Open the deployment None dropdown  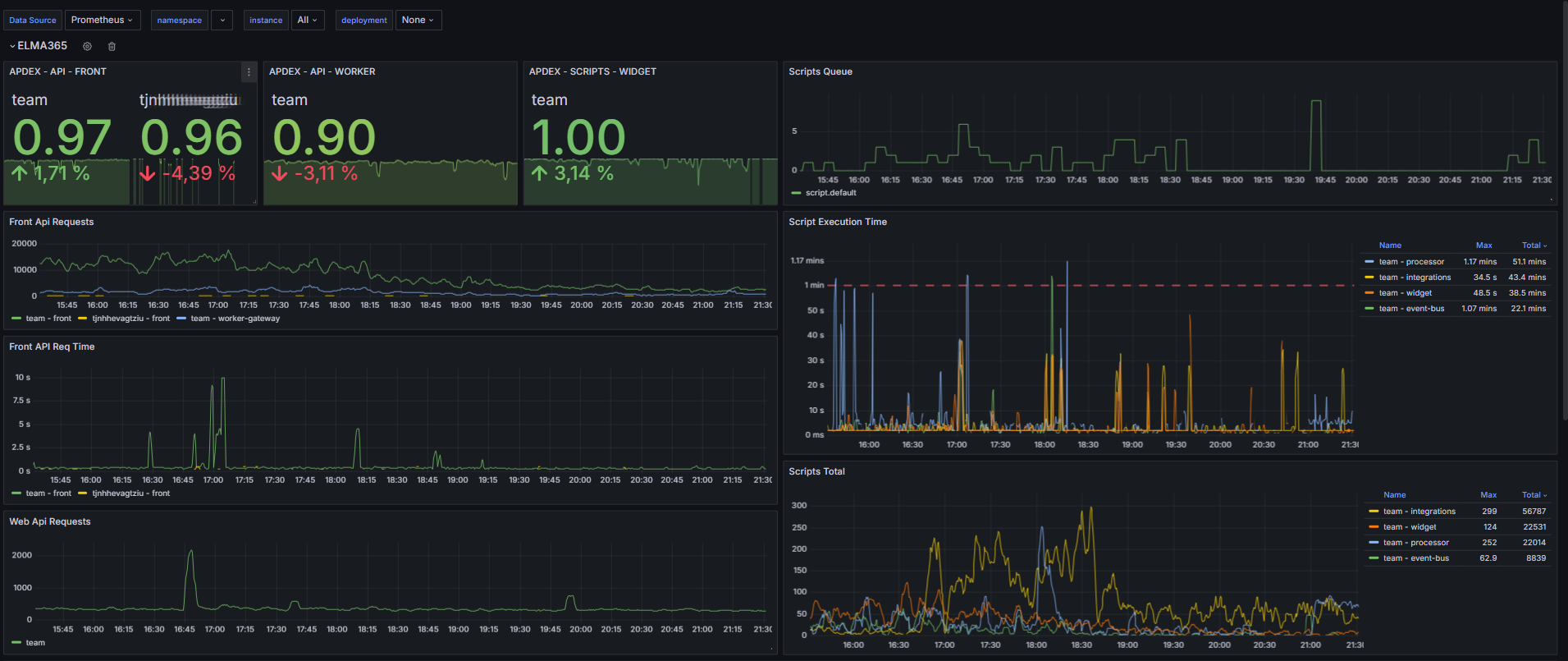pos(418,20)
